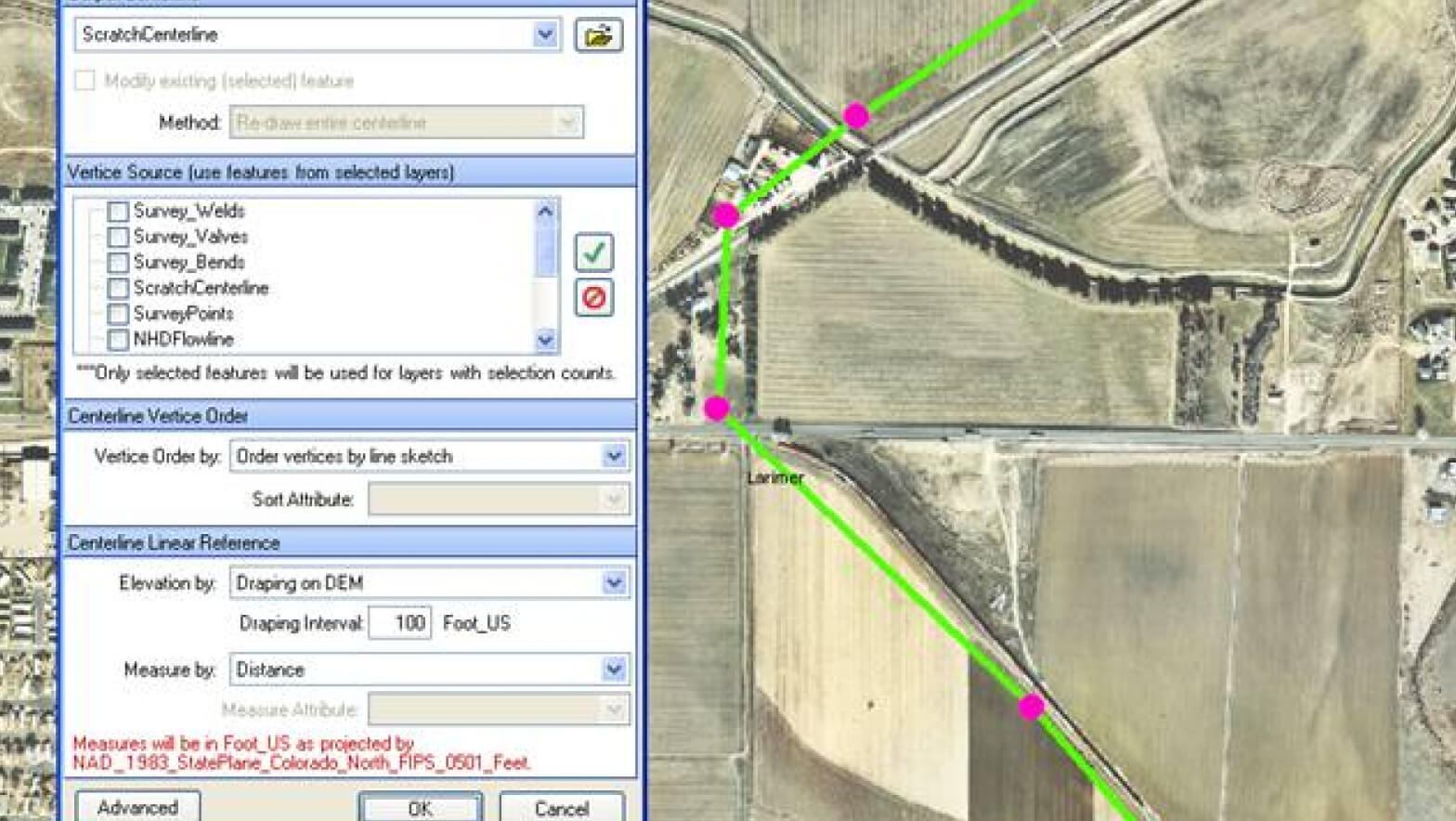Enable the Survey_Valves layer checkbox
Screen dimensions: 1456x821
click(118, 238)
